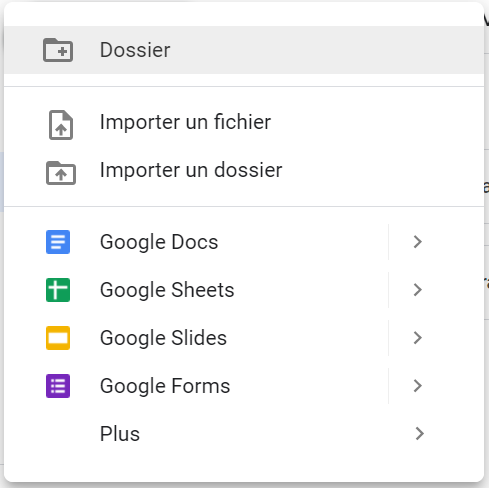The width and height of the screenshot is (489, 488).
Task: Select the Dossier menu entry
Action: 244,50
